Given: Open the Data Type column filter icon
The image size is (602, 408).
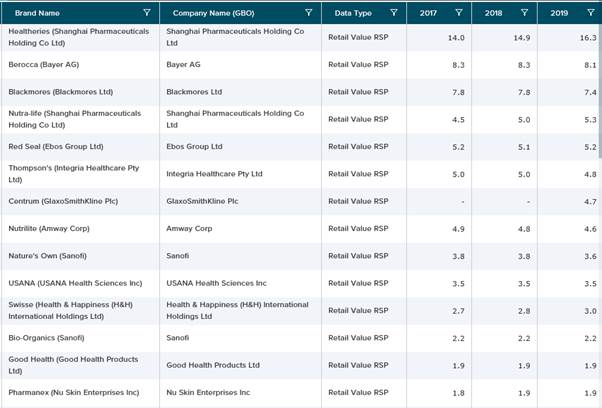Looking at the screenshot, I should pyautogui.click(x=394, y=13).
